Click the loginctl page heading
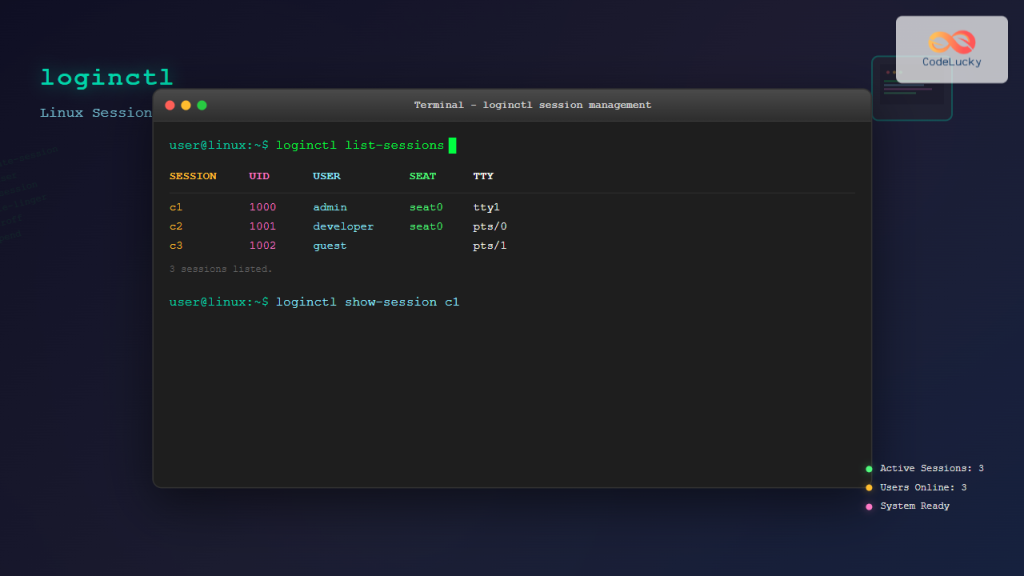This screenshot has height=576, width=1024. point(106,77)
